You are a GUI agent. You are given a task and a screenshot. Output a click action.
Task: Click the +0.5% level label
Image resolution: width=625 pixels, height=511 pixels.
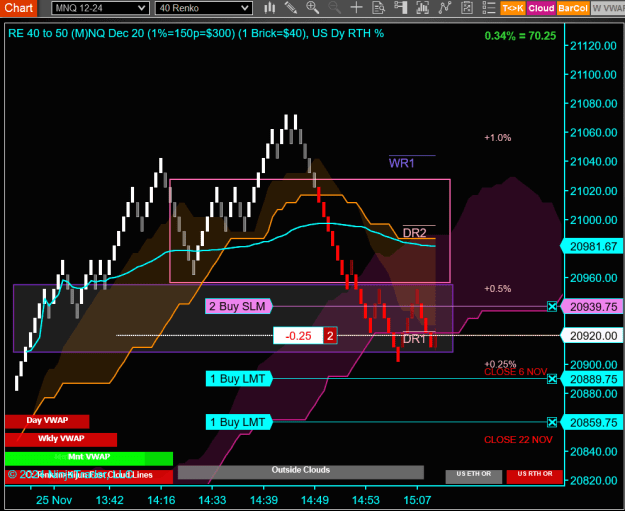[497, 289]
